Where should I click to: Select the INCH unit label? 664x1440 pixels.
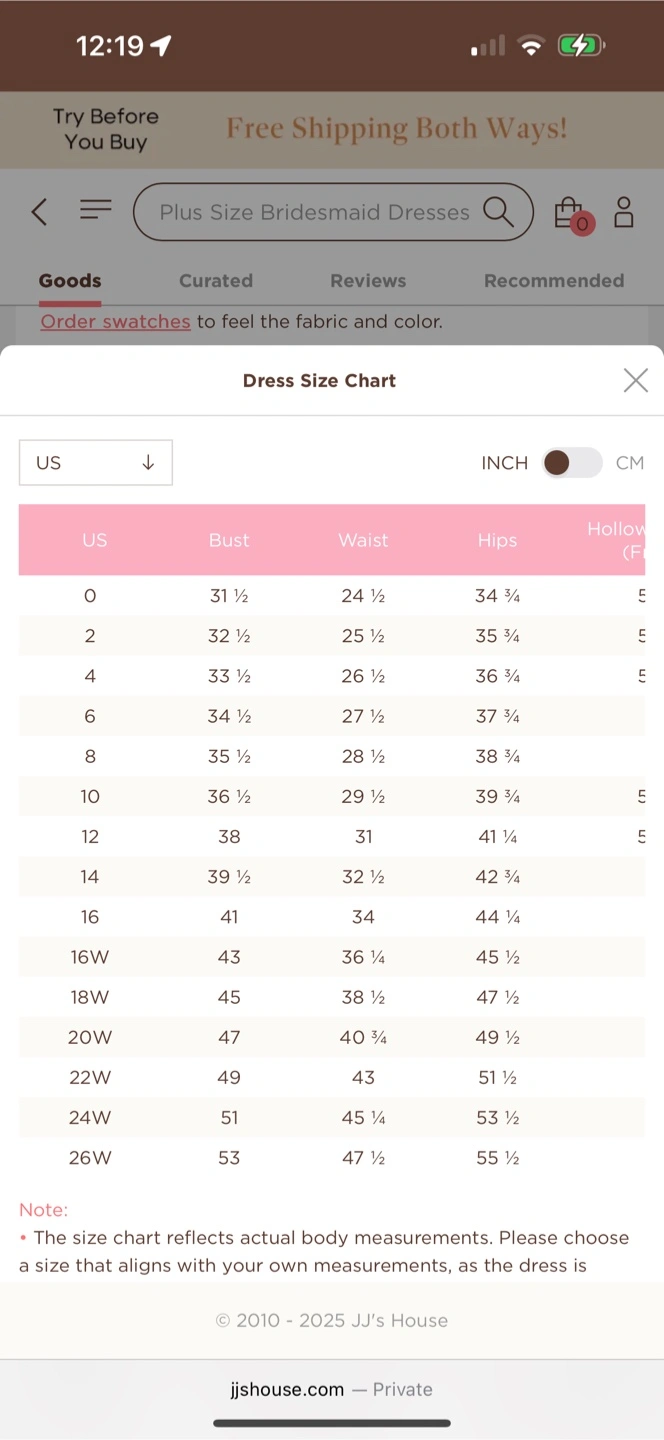pyautogui.click(x=504, y=463)
